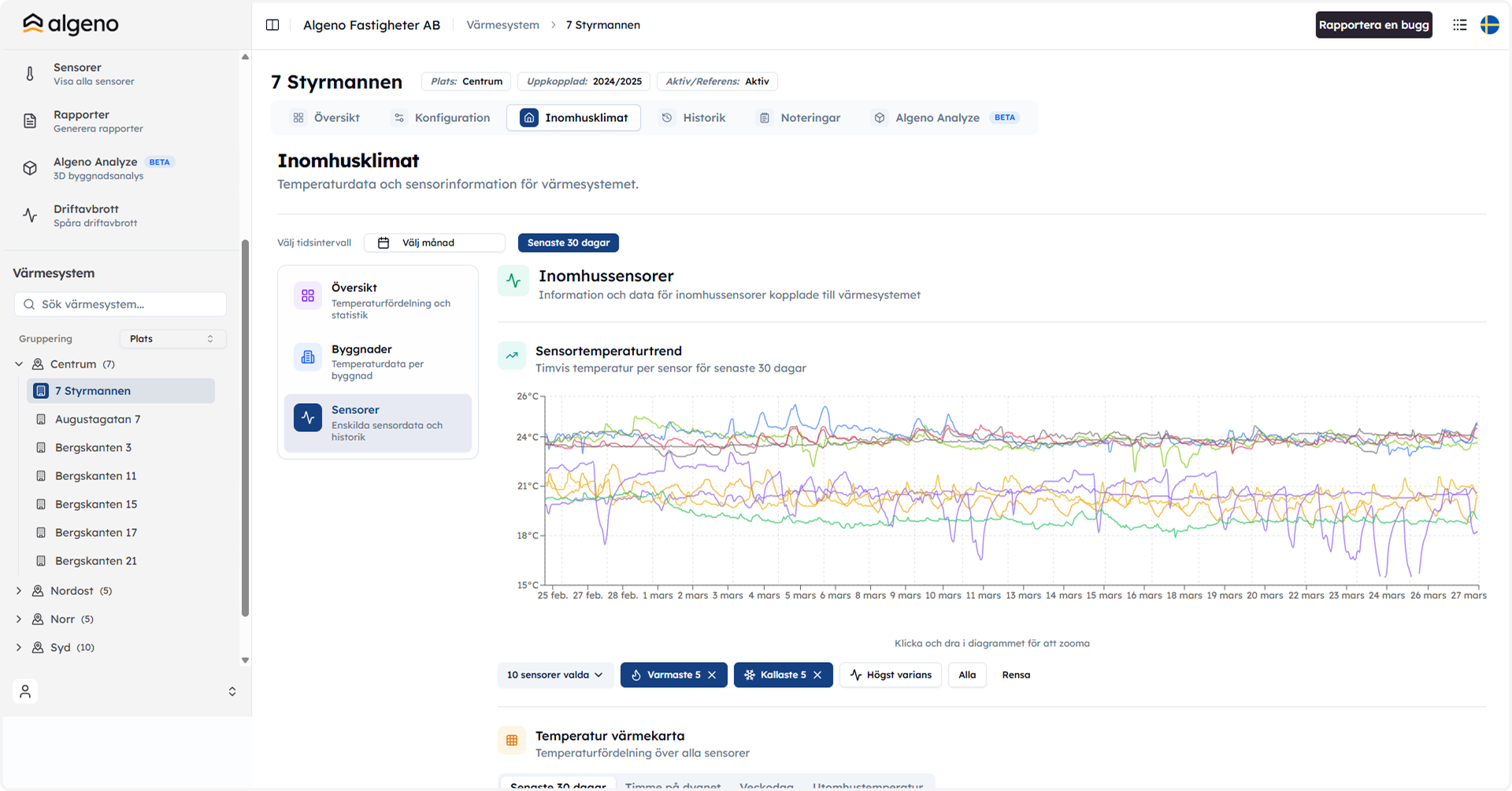Image resolution: width=1512 pixels, height=791 pixels.
Task: Open Sensorer thermometer icon in sidebar
Action: coord(30,74)
